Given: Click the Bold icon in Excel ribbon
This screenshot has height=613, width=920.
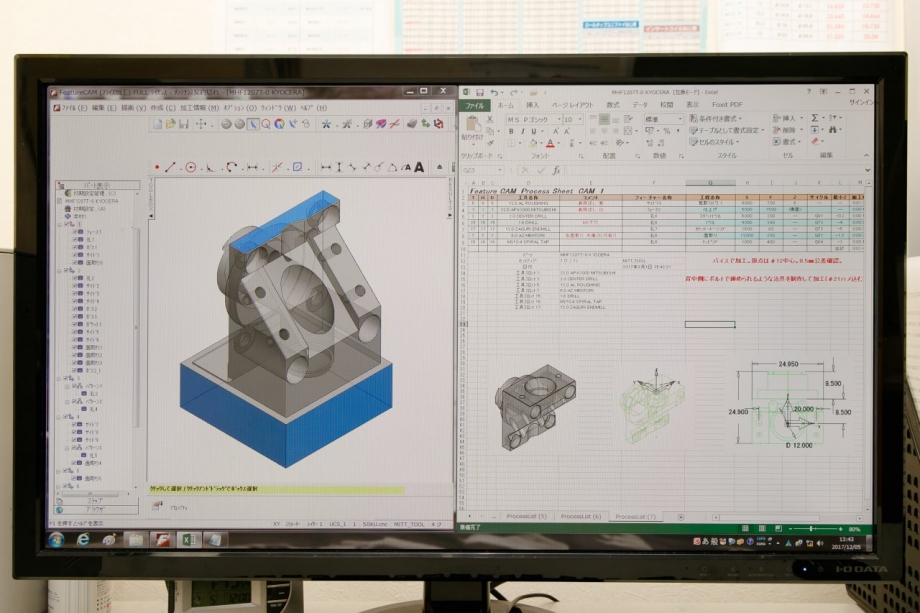Looking at the screenshot, I should point(511,131).
